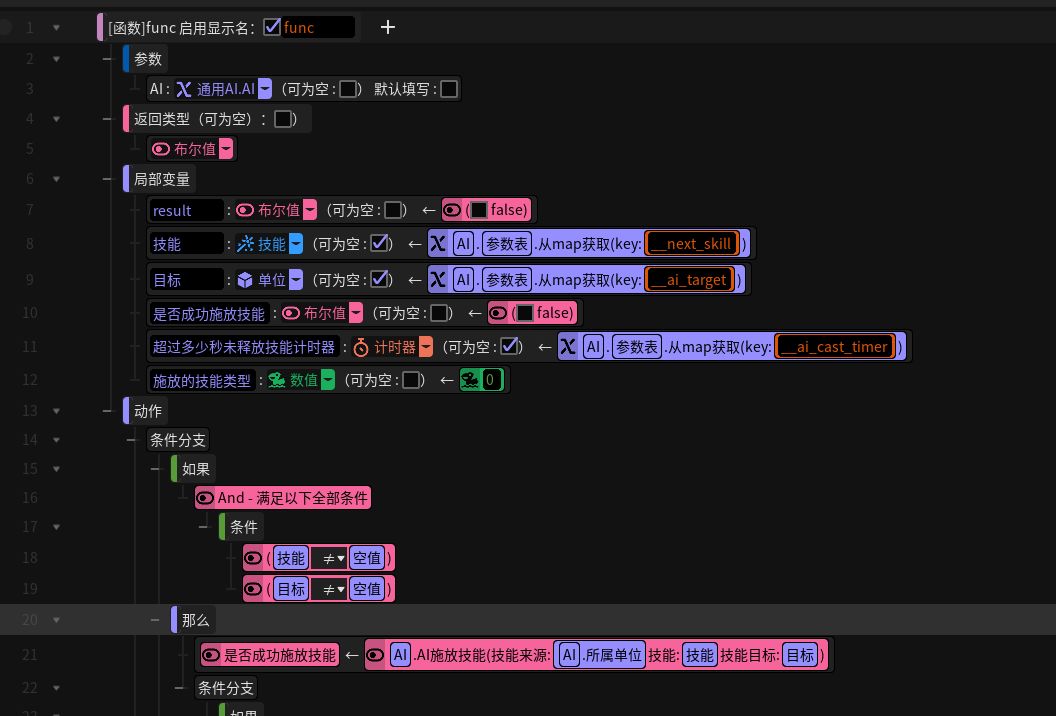The height and width of the screenshot is (716, 1056).
Task: Click the X icon in __next_skill expression
Action: 438,244
